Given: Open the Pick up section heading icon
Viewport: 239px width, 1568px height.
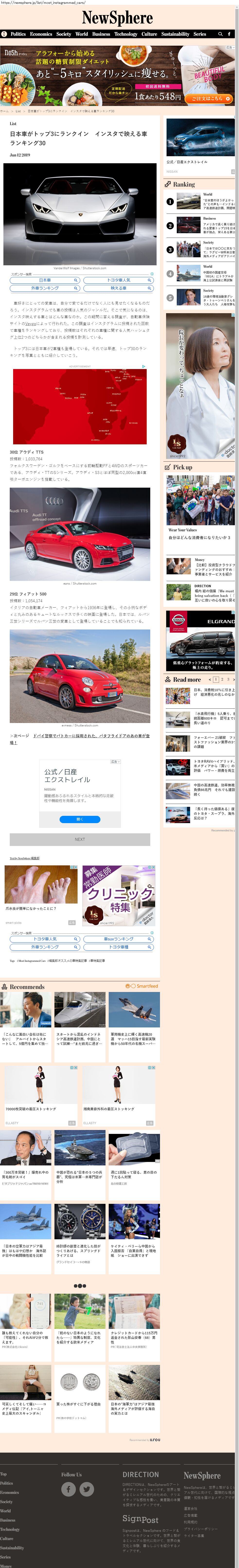Looking at the screenshot, I should (x=168, y=467).
